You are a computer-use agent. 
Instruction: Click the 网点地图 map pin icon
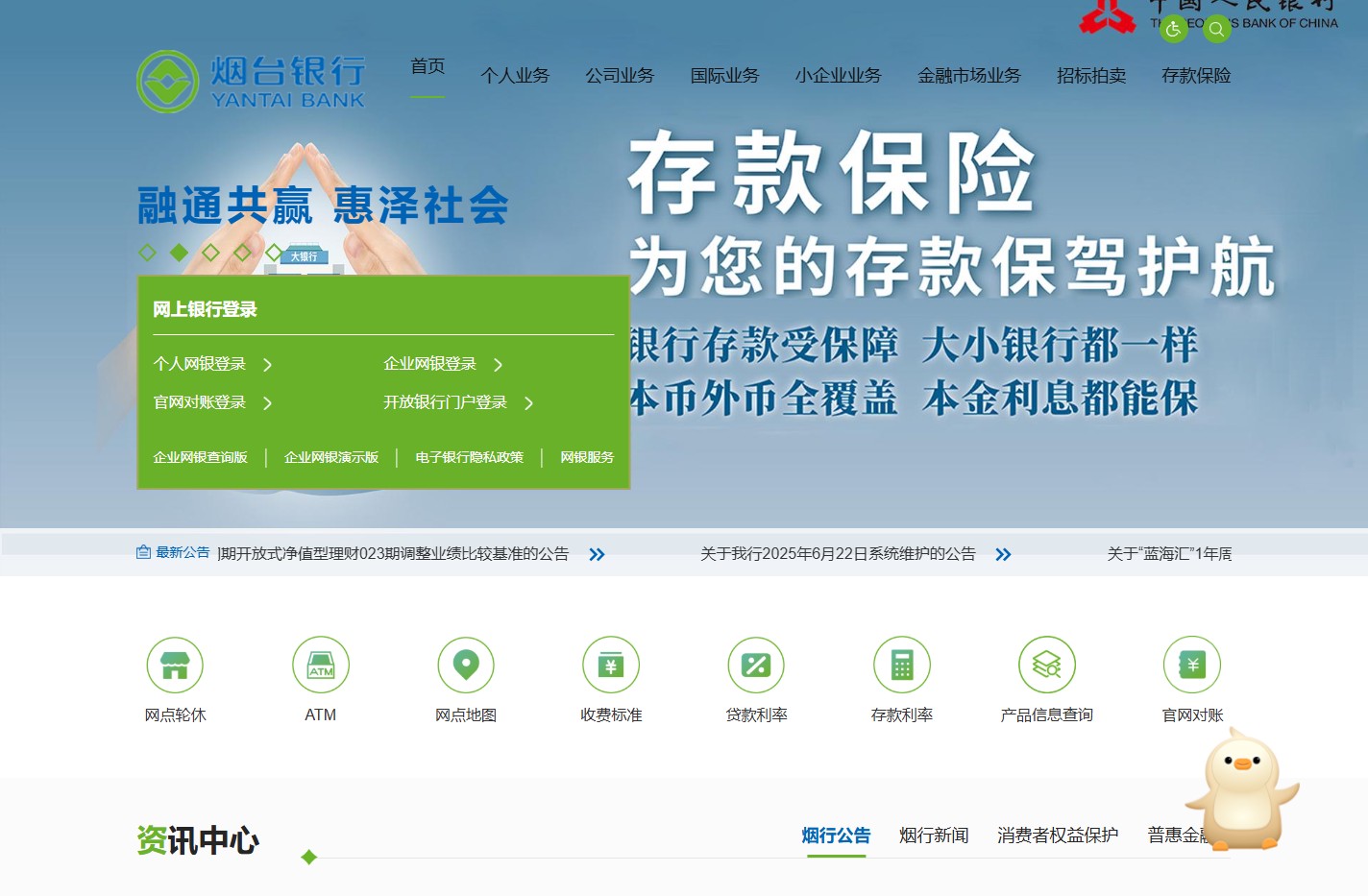466,665
